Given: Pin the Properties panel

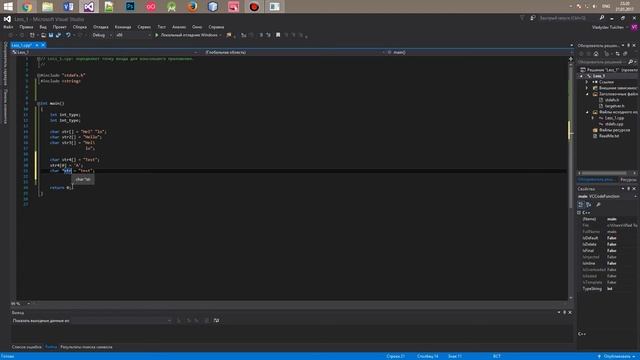Looking at the screenshot, I should click(629, 189).
